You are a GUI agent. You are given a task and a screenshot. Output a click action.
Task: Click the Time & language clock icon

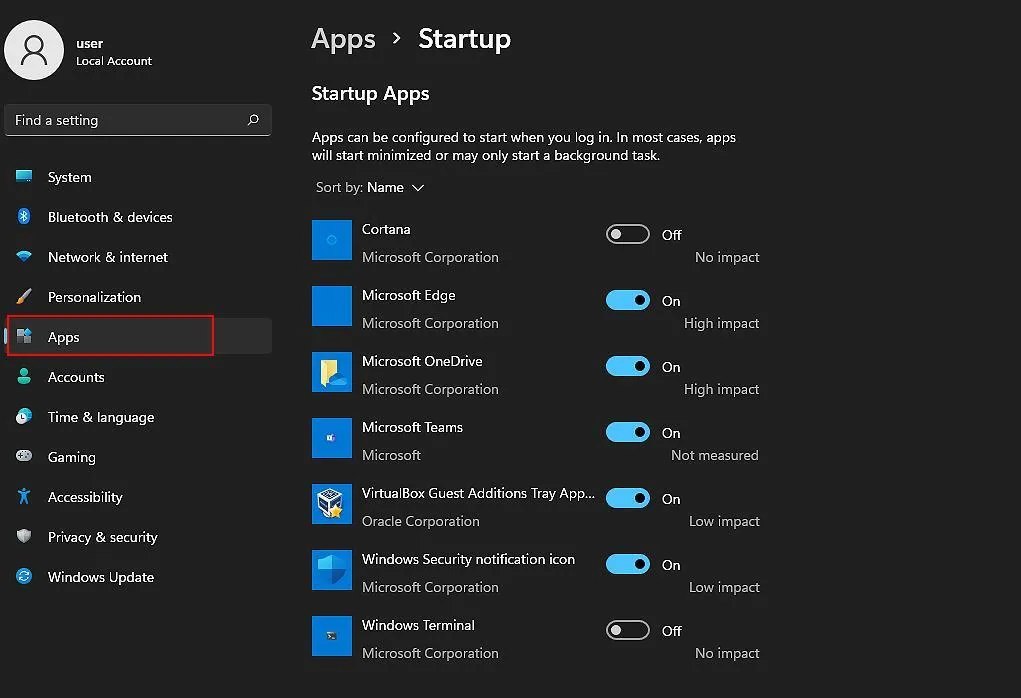tap(24, 416)
